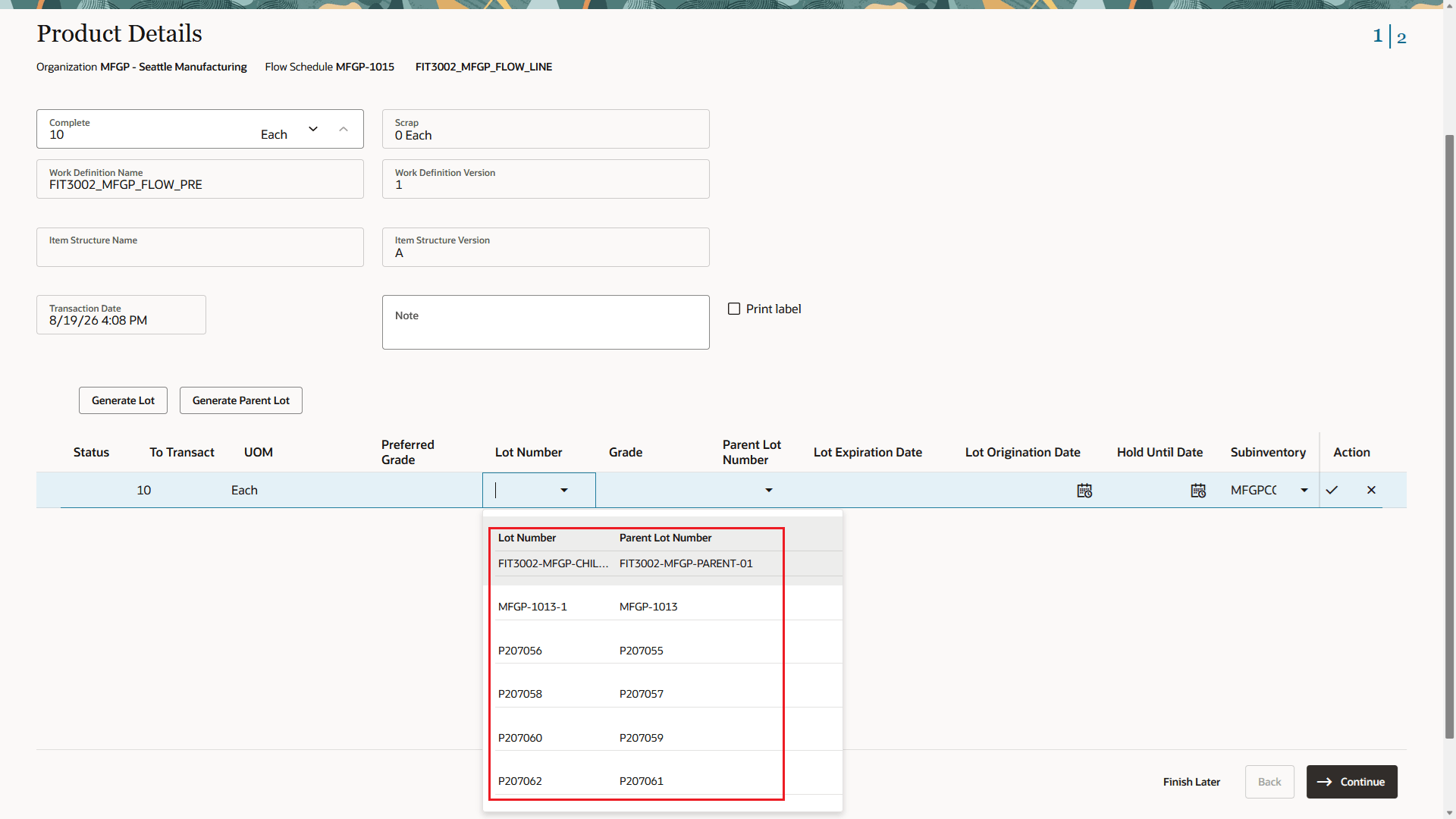Choose lot P207060 in the dropdown
This screenshot has height=819, width=1456.
520,738
